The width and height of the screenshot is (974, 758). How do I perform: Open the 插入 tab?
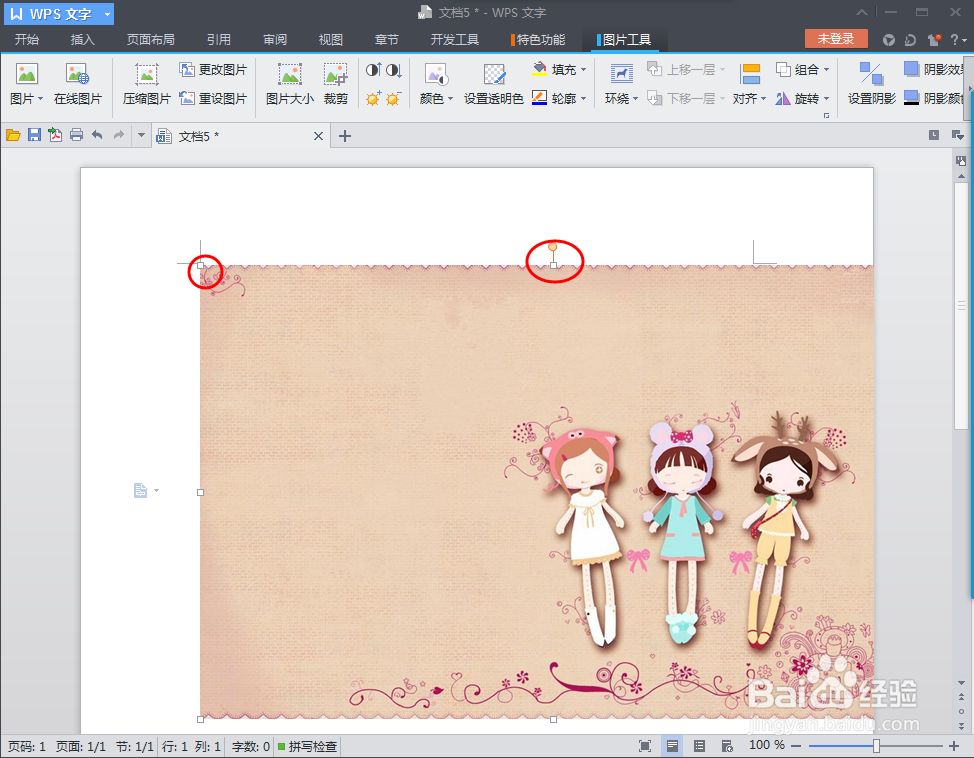click(x=83, y=40)
